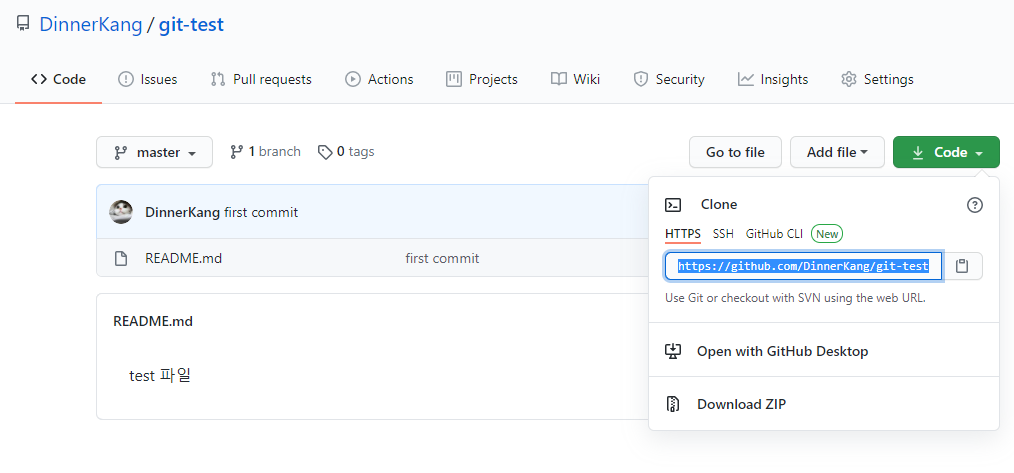The height and width of the screenshot is (473, 1014).
Task: Click the desktop download icon beside GitHub Desktop
Action: tap(673, 351)
